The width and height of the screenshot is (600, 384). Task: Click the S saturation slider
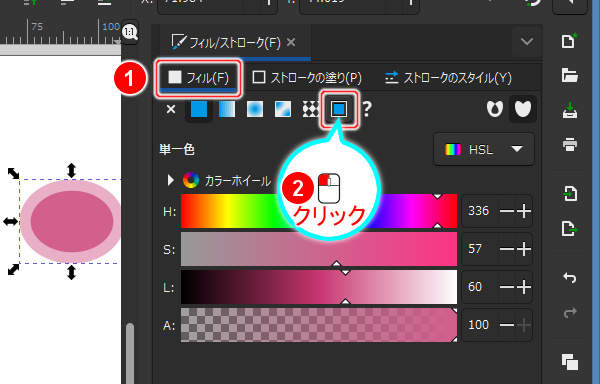click(319, 249)
